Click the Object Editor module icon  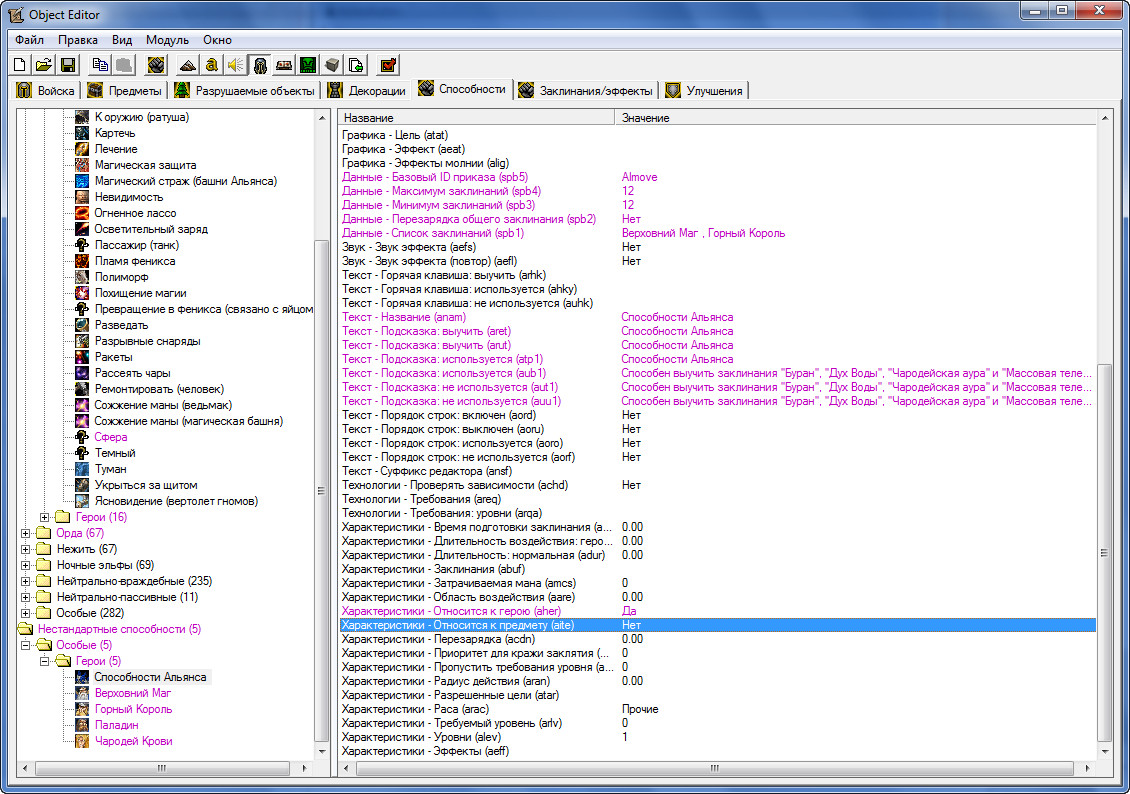pos(259,65)
